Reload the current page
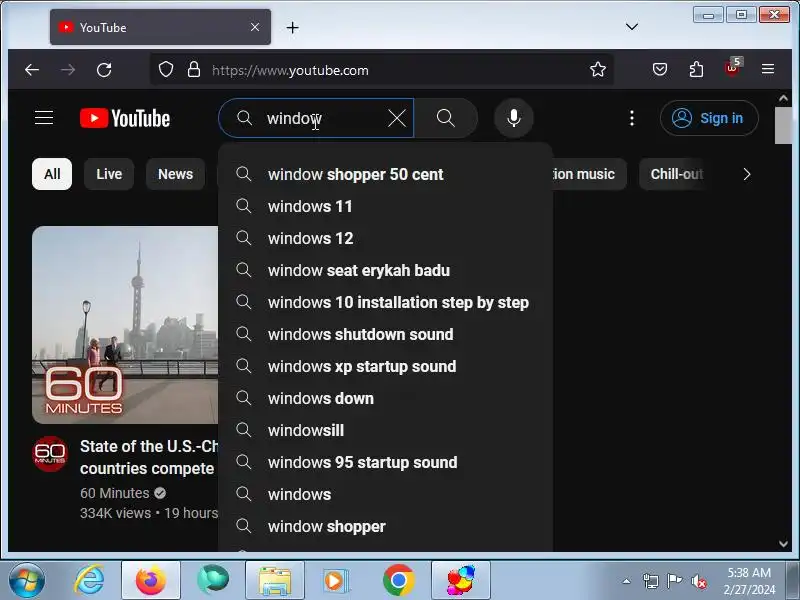Screen dimensions: 800x600 point(104,70)
